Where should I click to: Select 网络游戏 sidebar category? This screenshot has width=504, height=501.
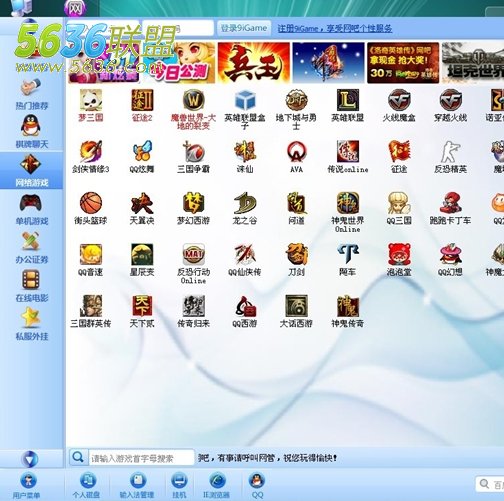click(x=32, y=170)
